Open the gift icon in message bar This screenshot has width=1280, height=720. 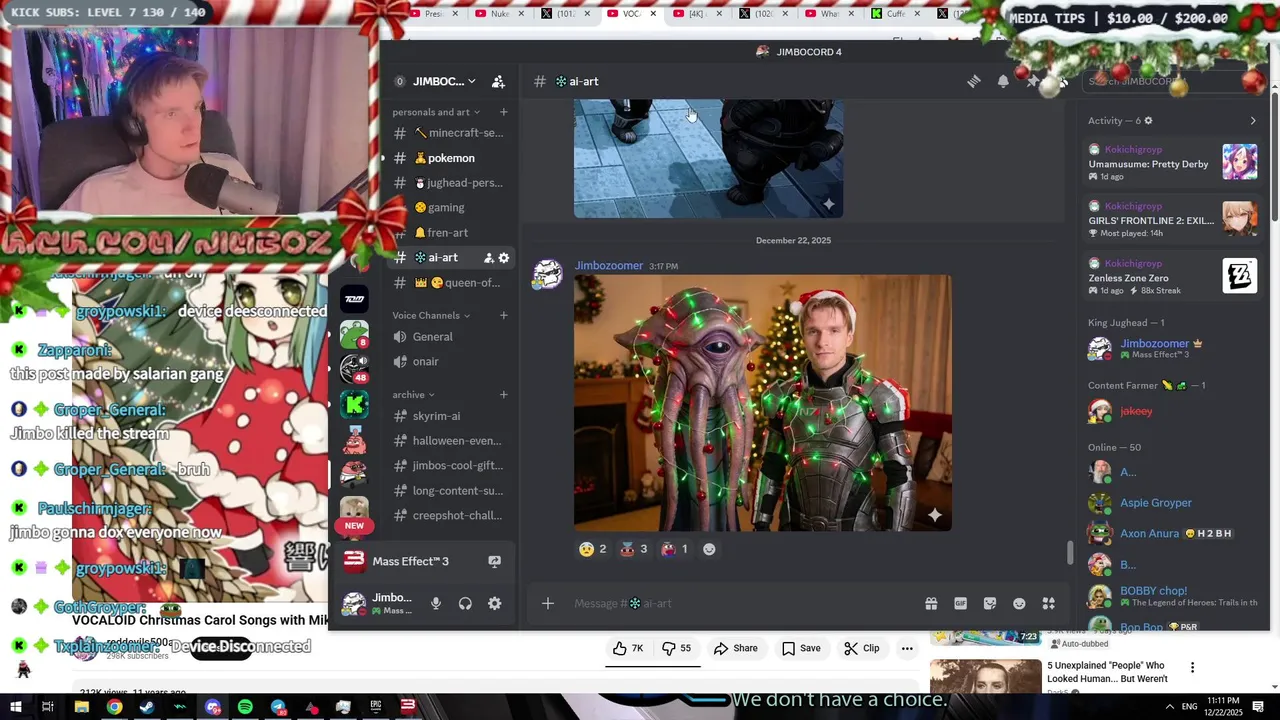pyautogui.click(x=931, y=603)
